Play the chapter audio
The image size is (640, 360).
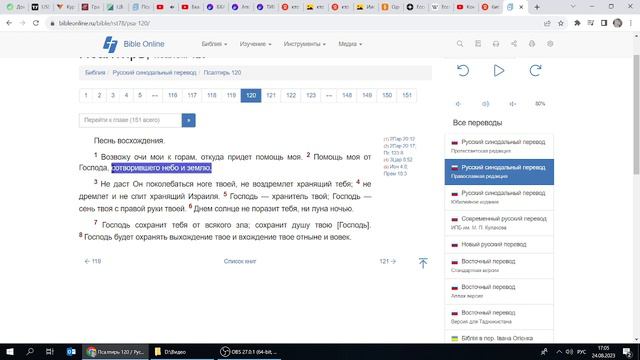coord(498,71)
